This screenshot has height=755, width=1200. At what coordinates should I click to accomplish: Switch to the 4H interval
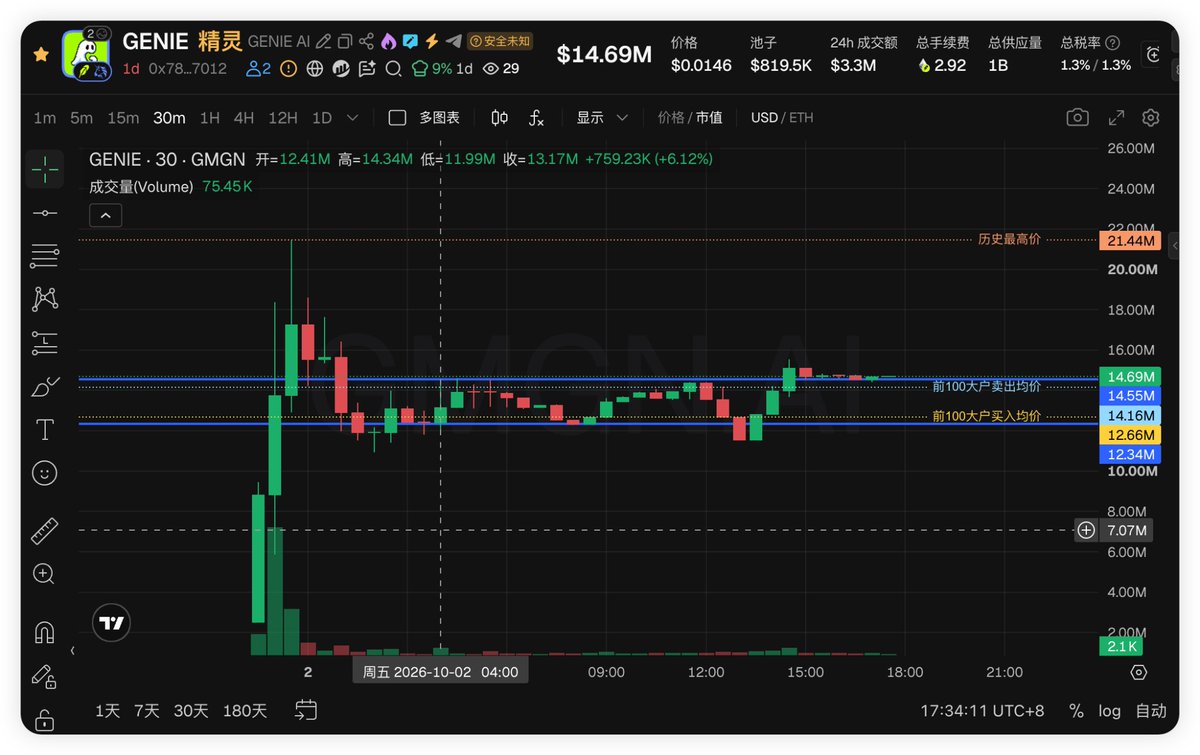[x=244, y=118]
